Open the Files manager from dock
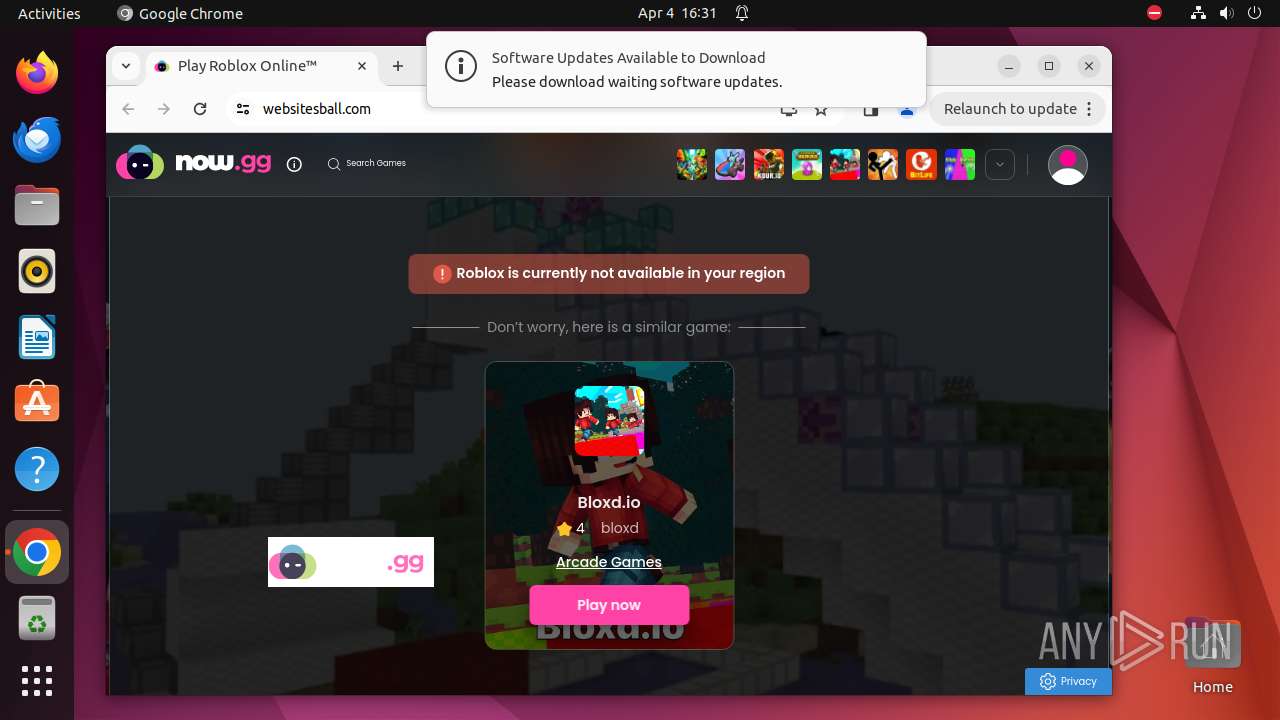Image resolution: width=1280 pixels, height=720 pixels. pos(37,205)
